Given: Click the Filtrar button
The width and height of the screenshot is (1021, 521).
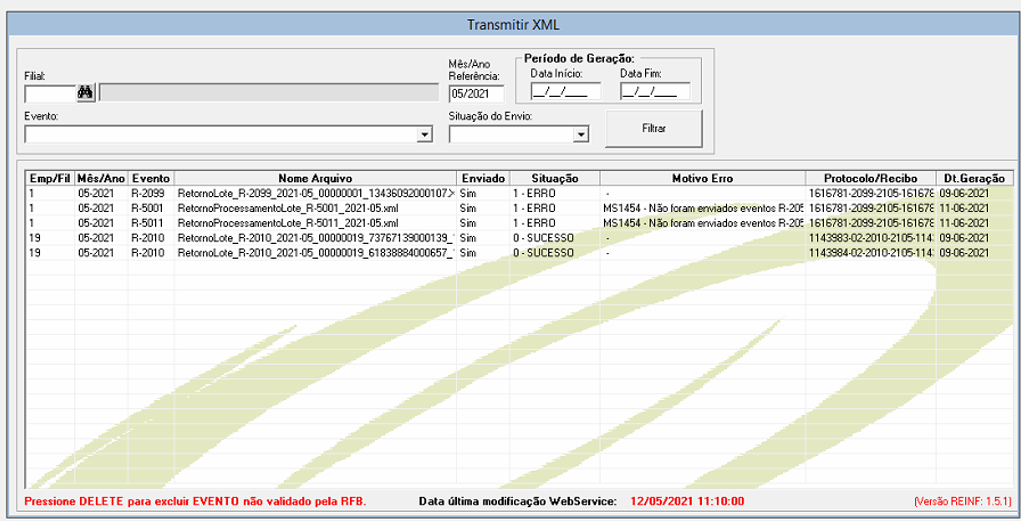Looking at the screenshot, I should click(x=654, y=128).
